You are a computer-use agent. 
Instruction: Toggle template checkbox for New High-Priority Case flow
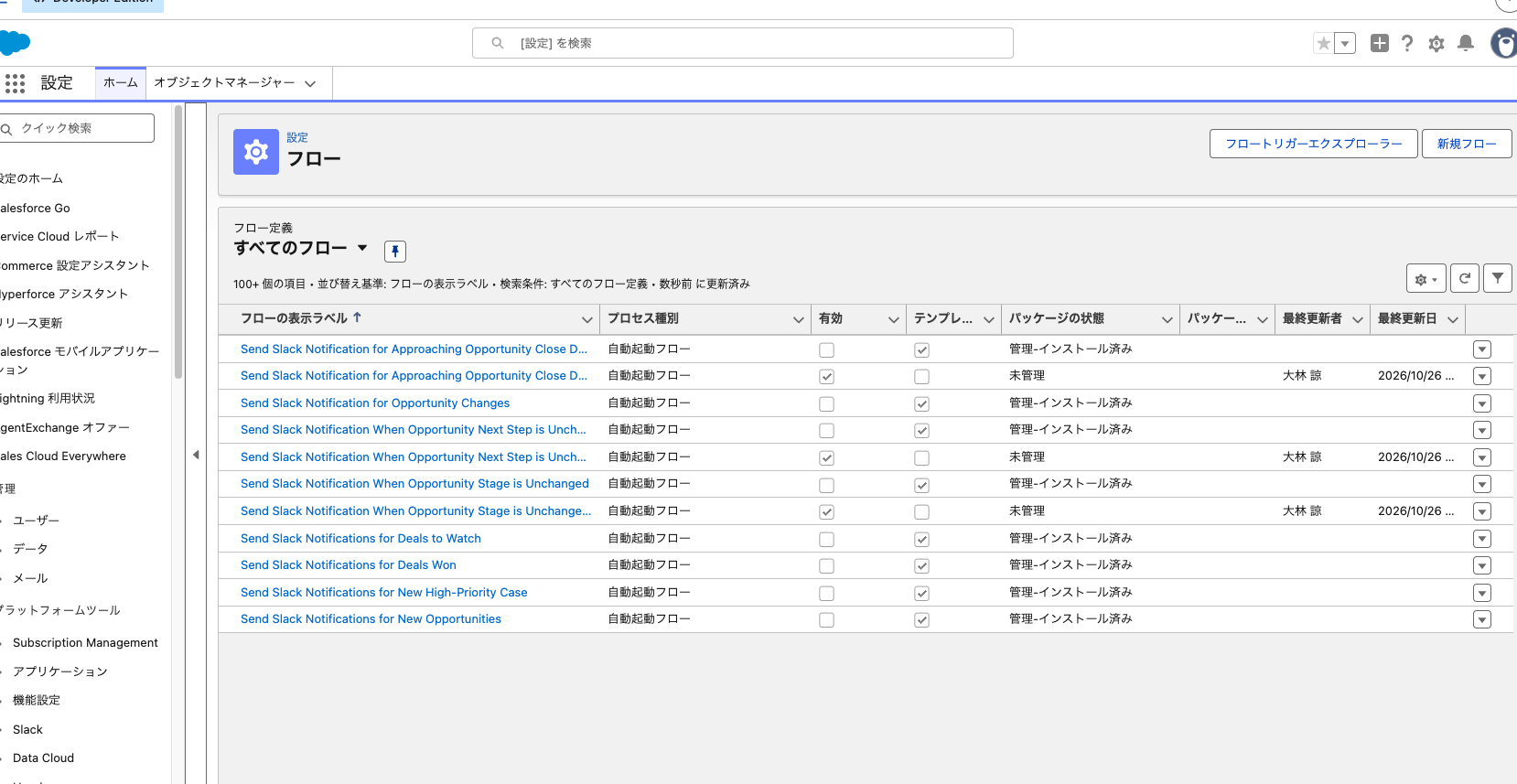tap(921, 593)
